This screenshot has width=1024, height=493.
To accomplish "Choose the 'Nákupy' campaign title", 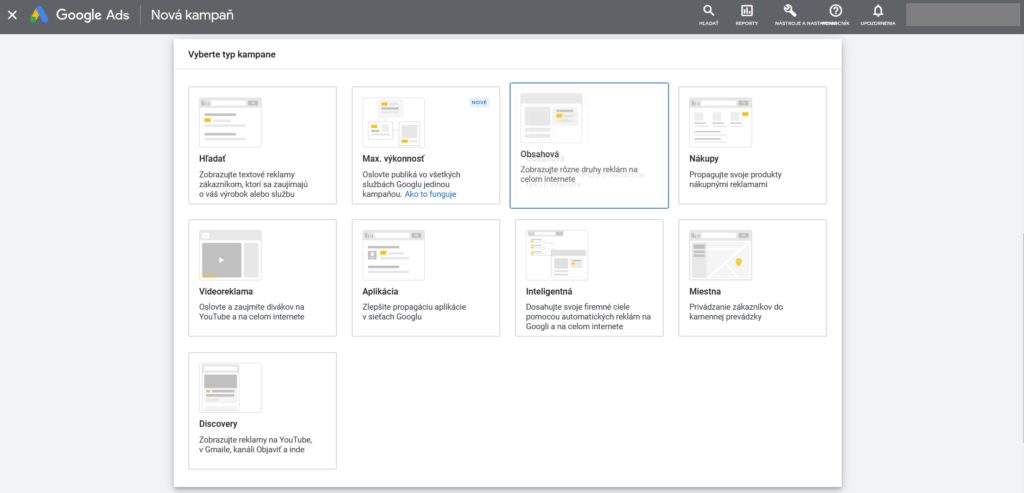I will (x=704, y=159).
